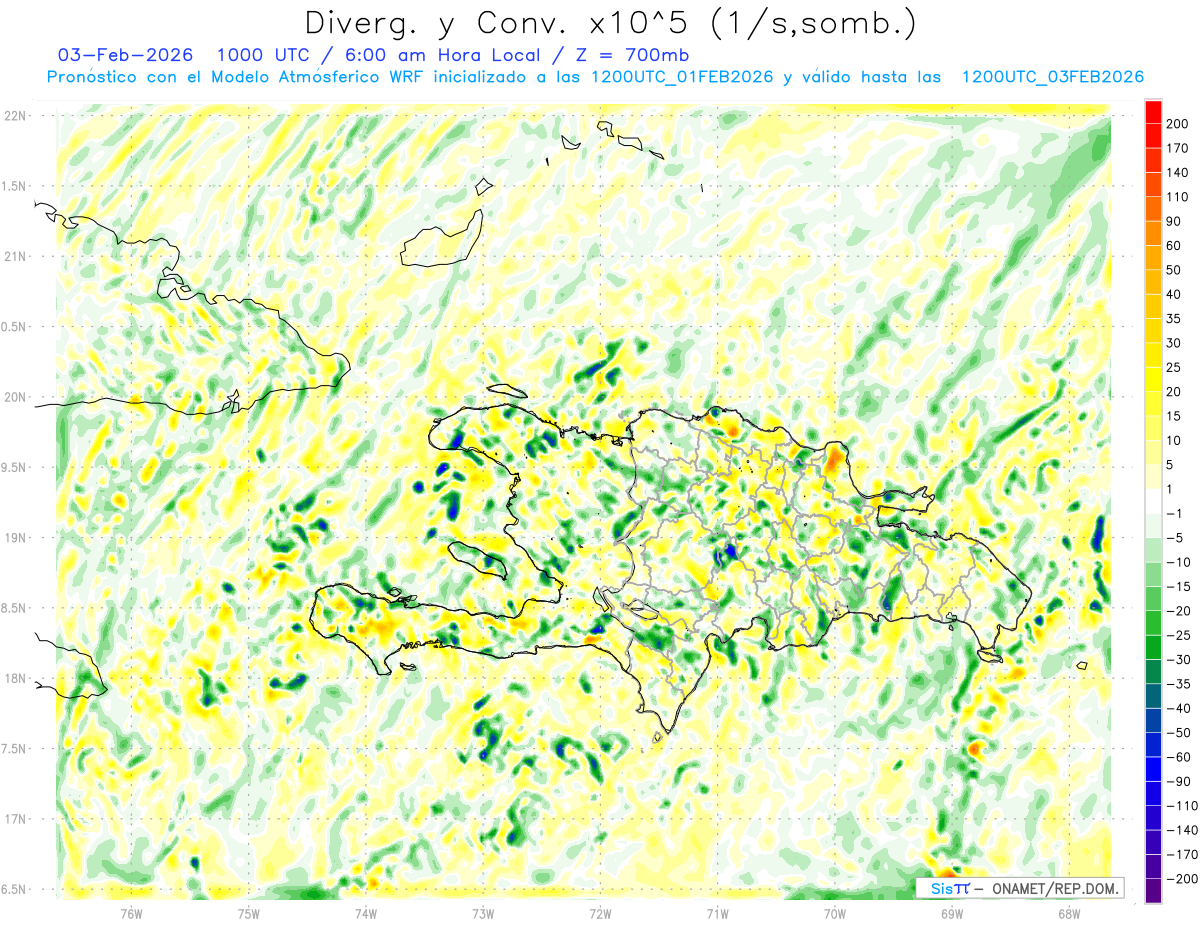This screenshot has height=927, width=1200.
Task: Click the "68W" longitude axis label
Action: (1068, 913)
